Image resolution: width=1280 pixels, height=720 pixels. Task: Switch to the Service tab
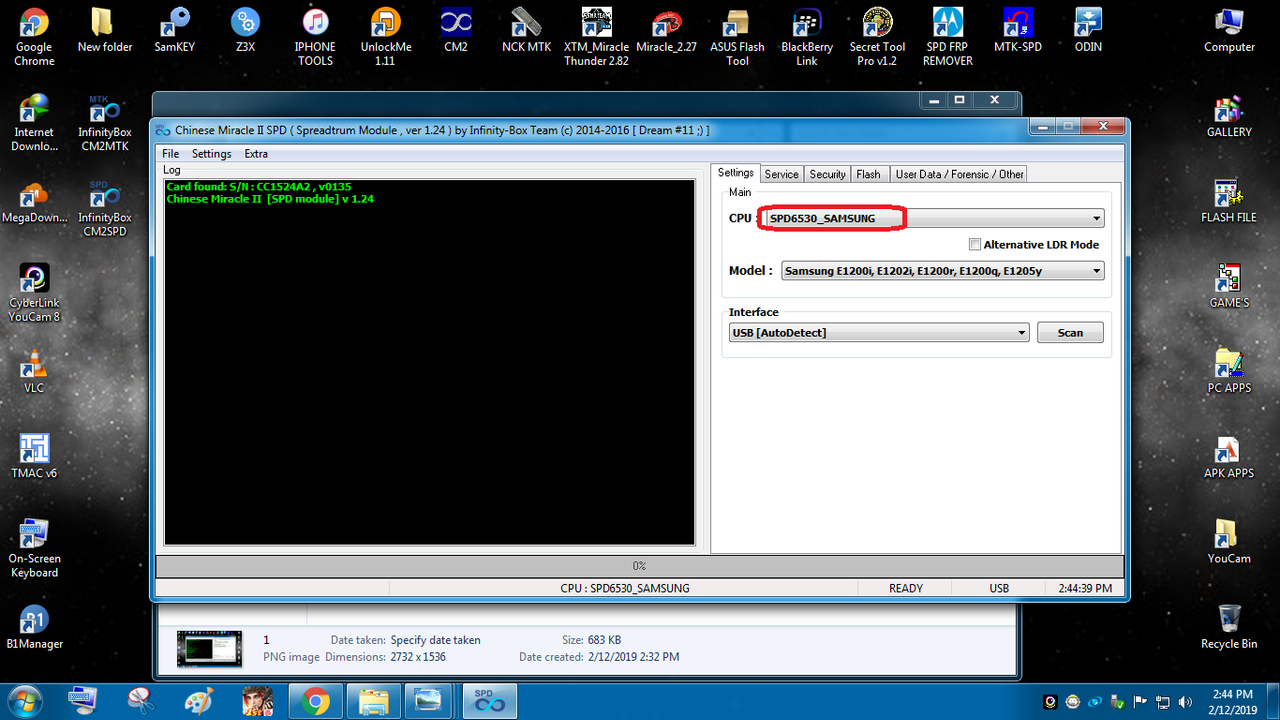coord(781,174)
